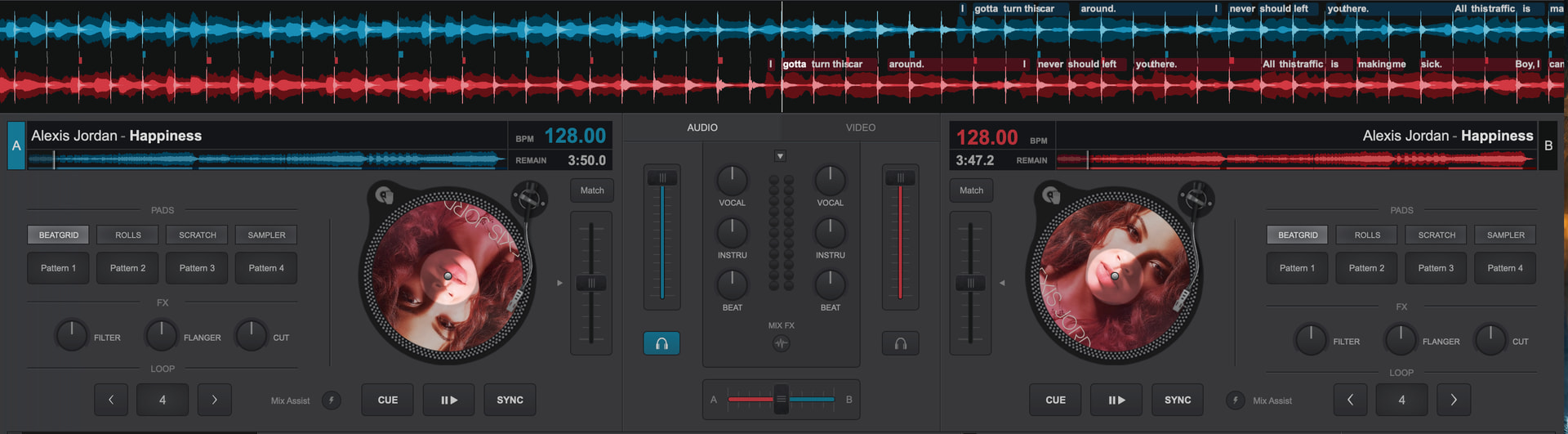Viewport: 1568px width, 434px height.
Task: Halve the loop length on deck A
Action: tap(111, 400)
